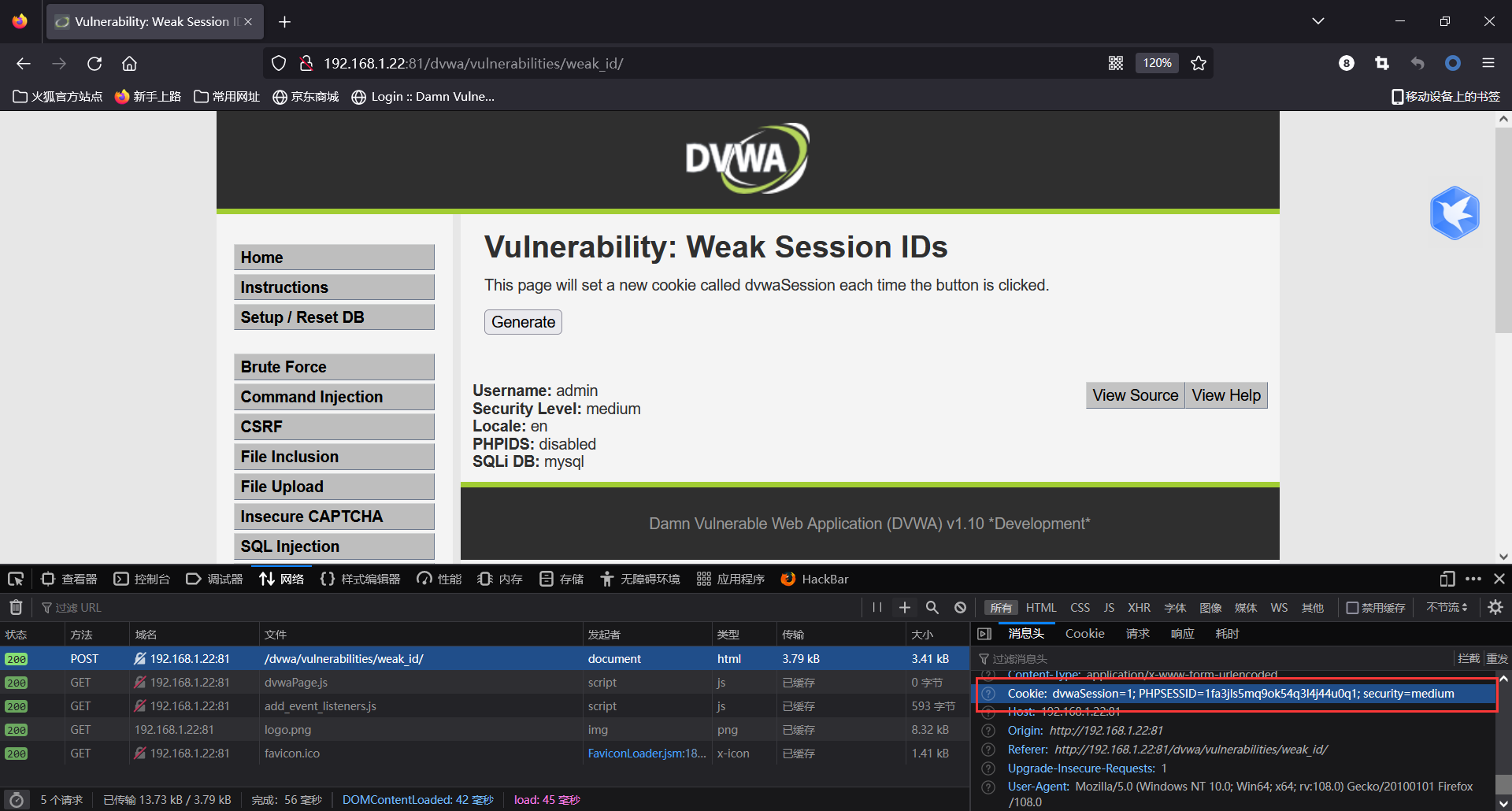This screenshot has height=811, width=1512.
Task: Open the Brute Force menu link
Action: click(334, 367)
